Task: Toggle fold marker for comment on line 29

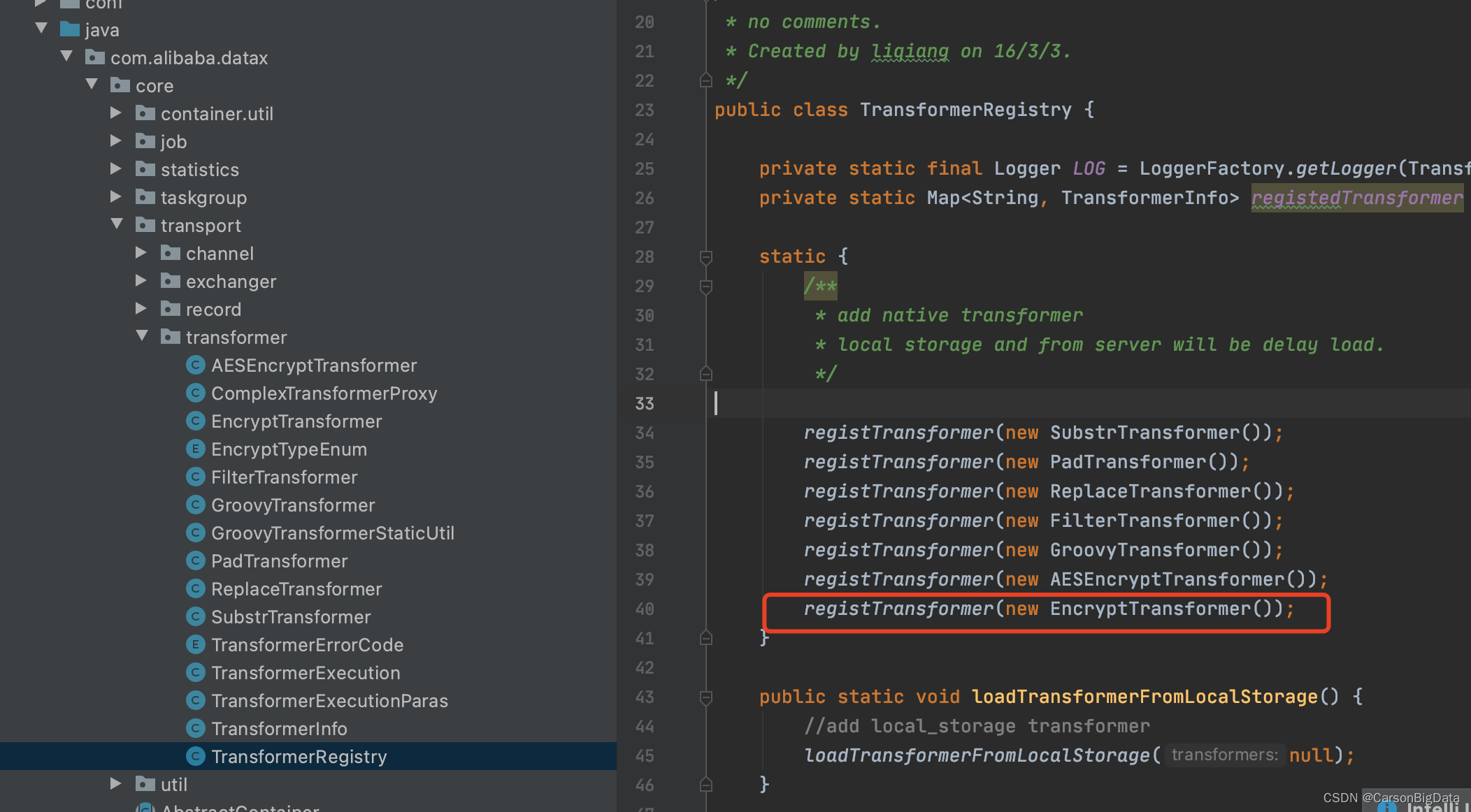Action: (x=706, y=287)
